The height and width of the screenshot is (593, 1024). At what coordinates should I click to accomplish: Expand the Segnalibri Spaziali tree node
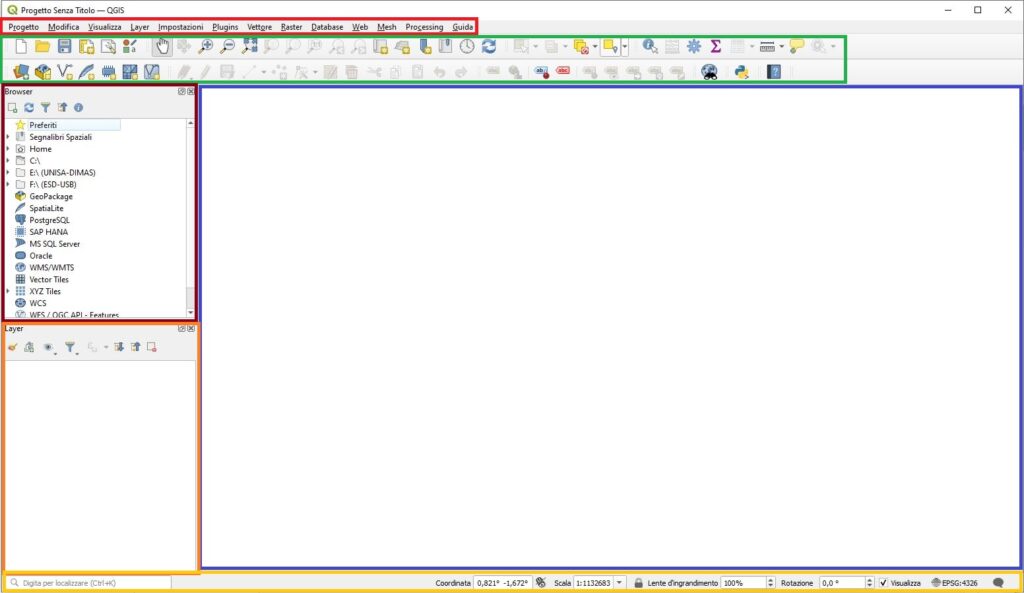click(8, 137)
